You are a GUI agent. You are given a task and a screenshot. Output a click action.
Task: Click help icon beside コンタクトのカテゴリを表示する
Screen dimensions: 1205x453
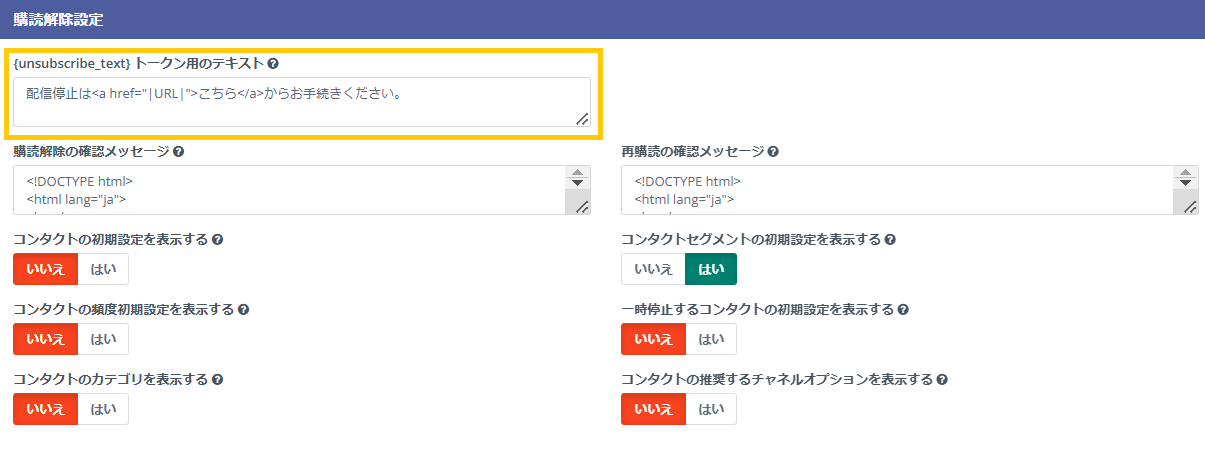point(218,380)
